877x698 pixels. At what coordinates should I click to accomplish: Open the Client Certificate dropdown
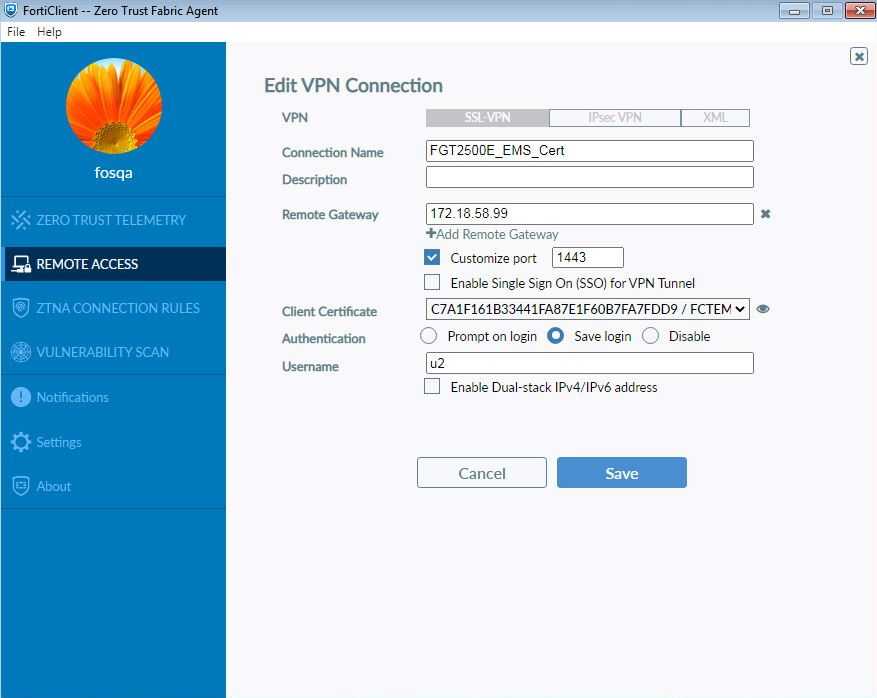(588, 309)
